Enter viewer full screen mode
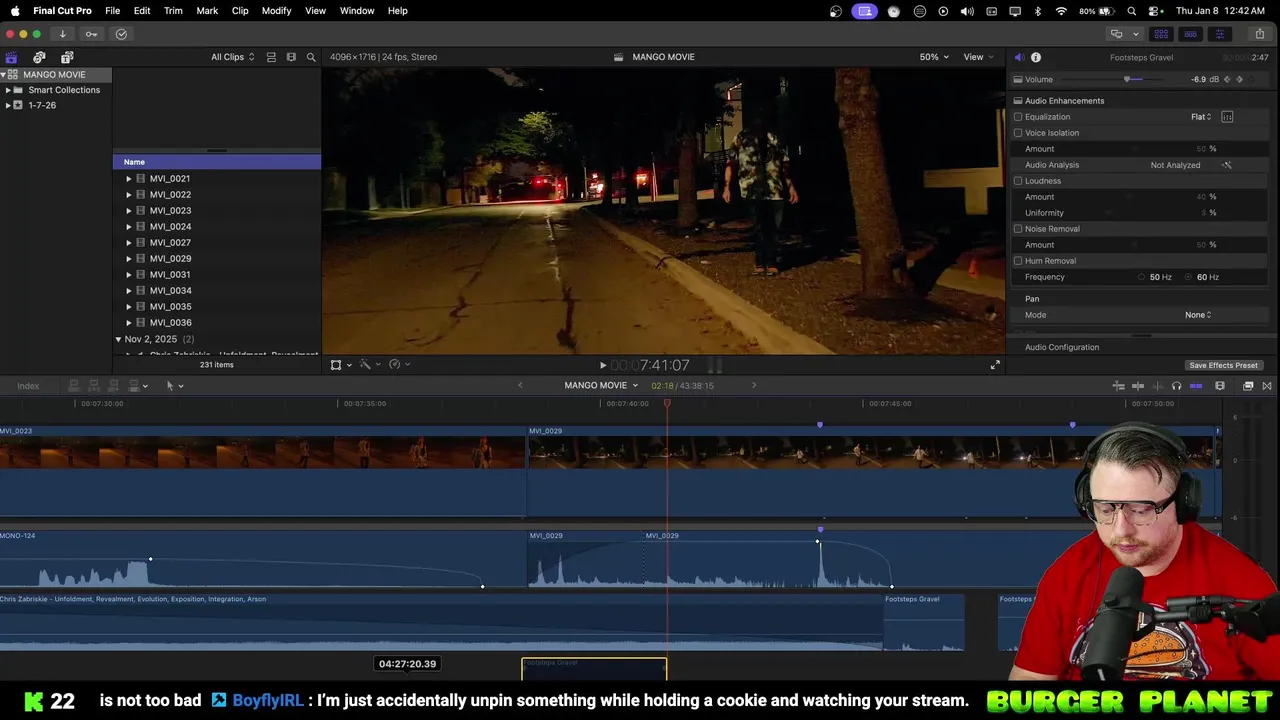 tap(995, 365)
